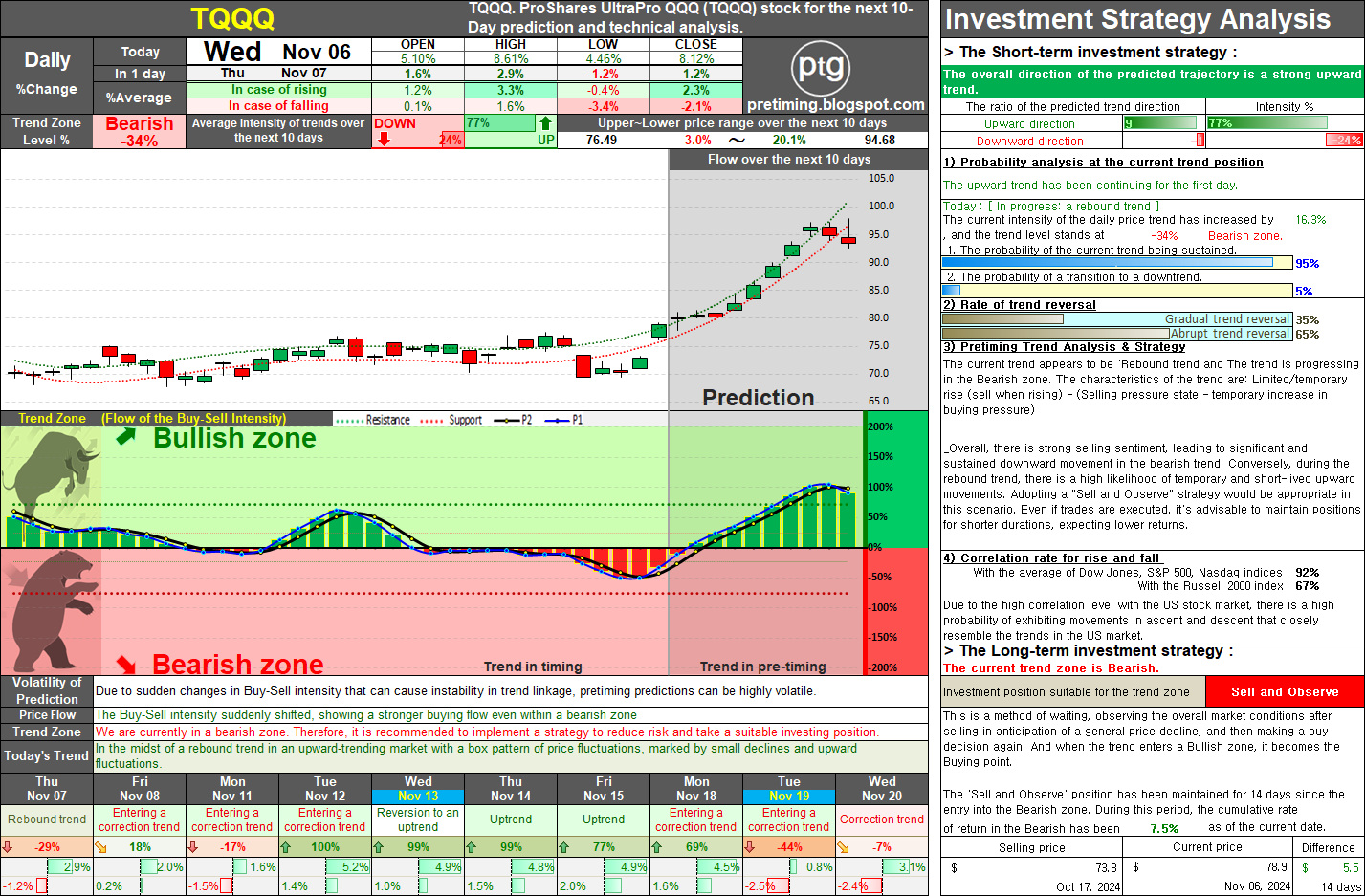Viewport: 1365px width, 896px height.
Task: Click the red arrow under DOWN
Action: (384, 139)
